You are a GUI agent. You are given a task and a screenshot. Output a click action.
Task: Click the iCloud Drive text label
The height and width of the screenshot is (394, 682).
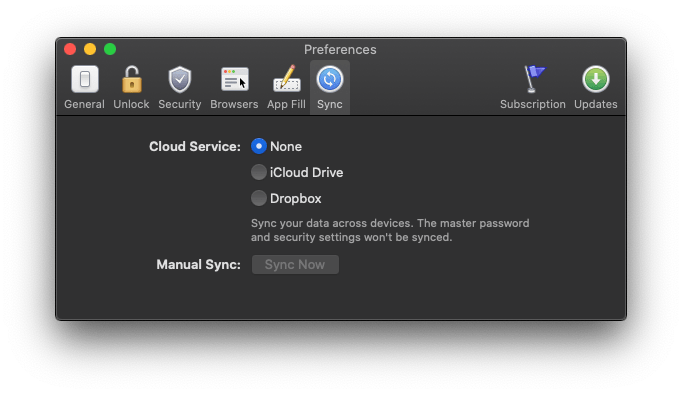306,173
